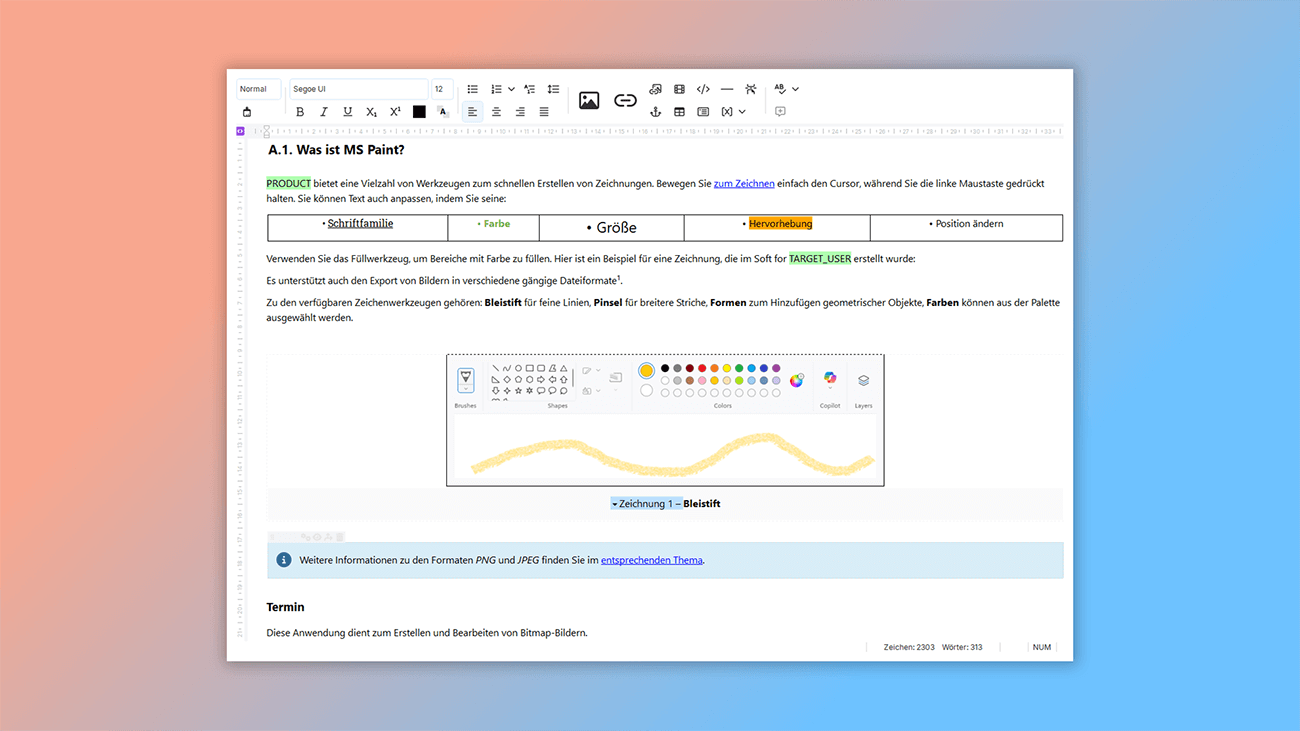Toggle bold formatting
Screen dimensions: 1300x731
tap(300, 112)
